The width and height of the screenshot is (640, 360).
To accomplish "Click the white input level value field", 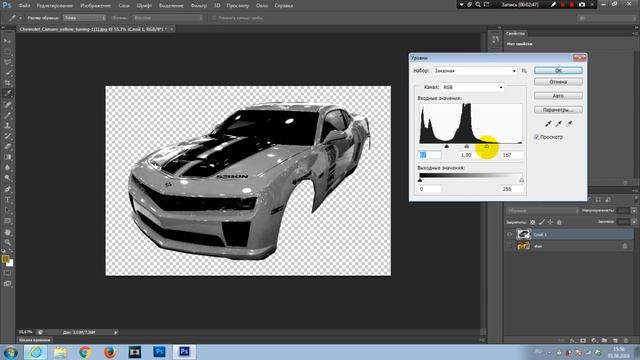I will (x=512, y=155).
